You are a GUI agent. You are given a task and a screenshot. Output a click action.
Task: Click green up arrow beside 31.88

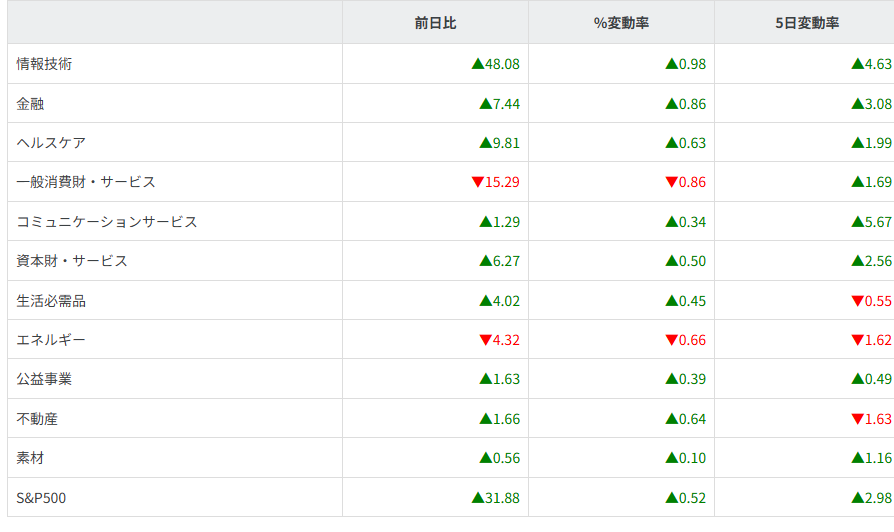(477, 498)
